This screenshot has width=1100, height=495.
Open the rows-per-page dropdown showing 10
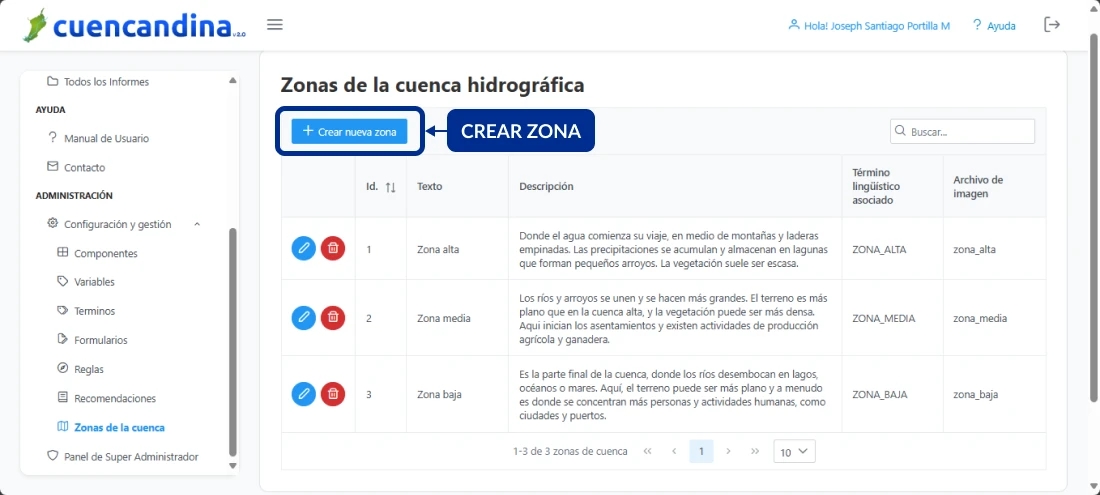tap(794, 452)
